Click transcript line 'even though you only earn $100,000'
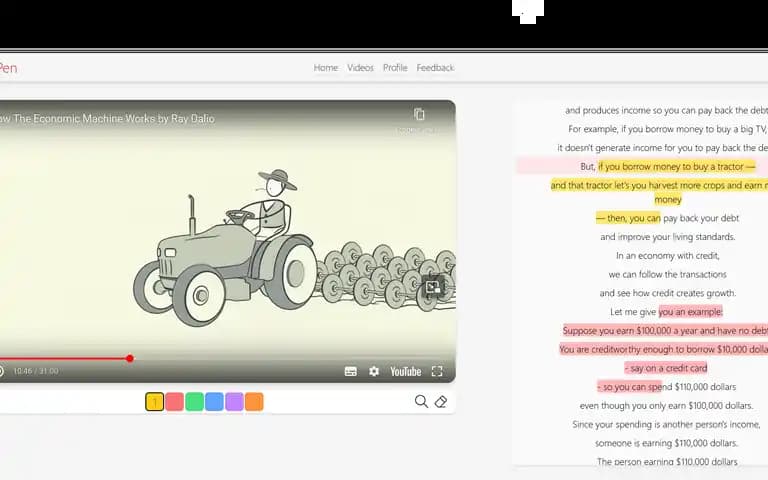 (x=667, y=406)
